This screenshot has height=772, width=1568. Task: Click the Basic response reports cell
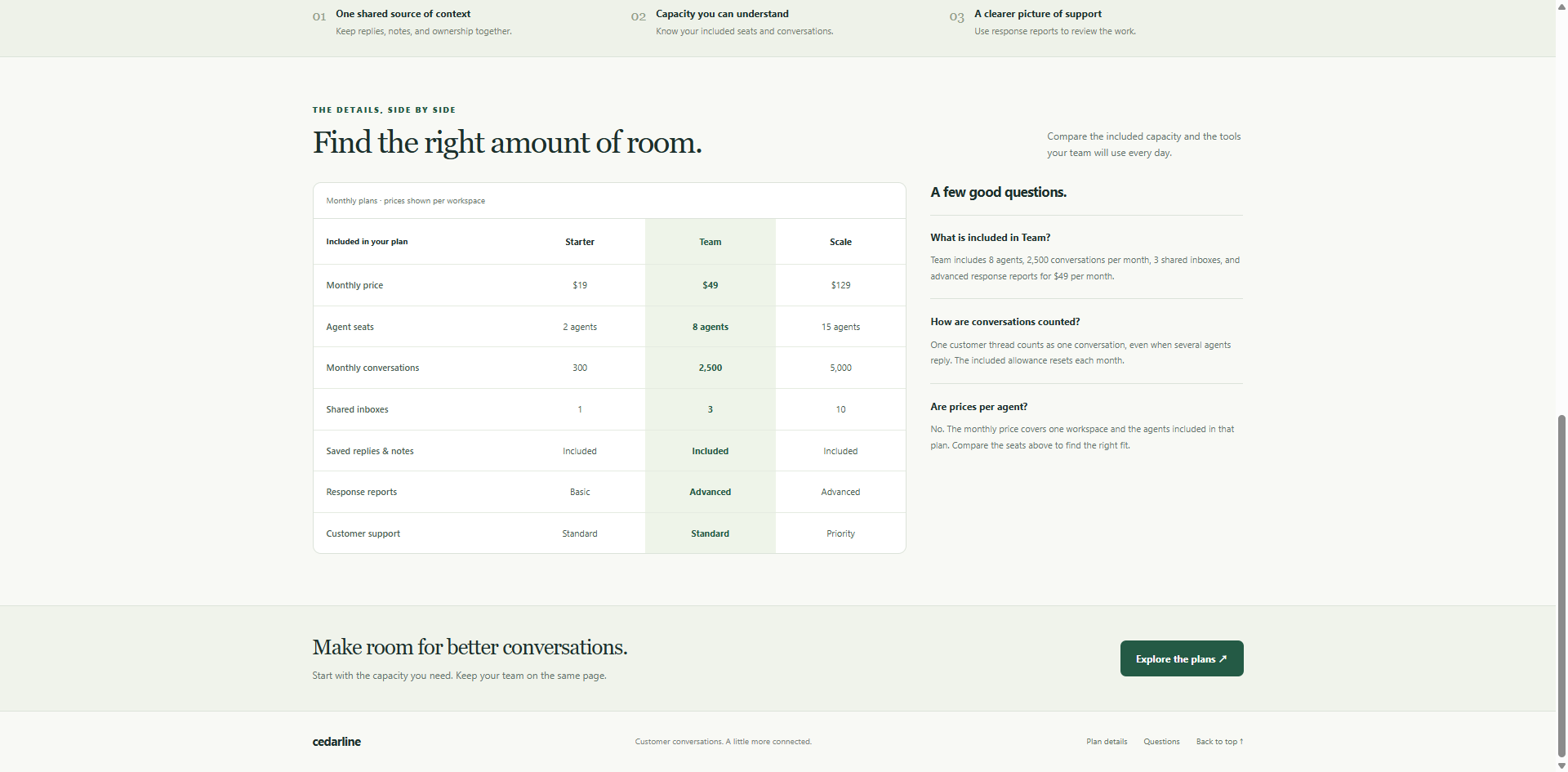click(580, 492)
